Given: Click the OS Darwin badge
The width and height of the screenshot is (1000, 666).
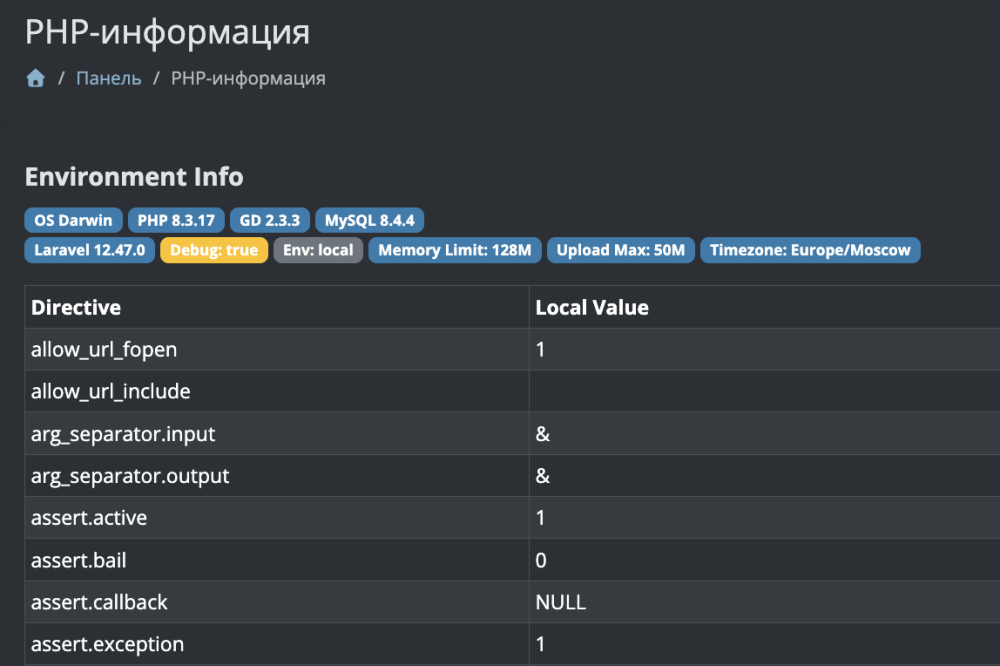Looking at the screenshot, I should (73, 220).
